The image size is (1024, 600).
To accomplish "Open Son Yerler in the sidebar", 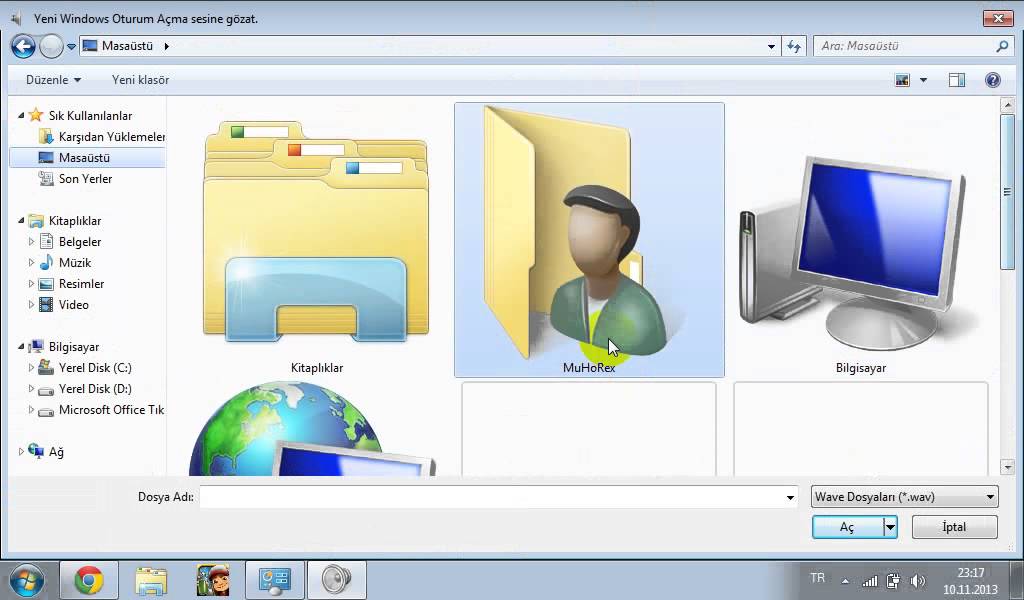I will coord(86,178).
